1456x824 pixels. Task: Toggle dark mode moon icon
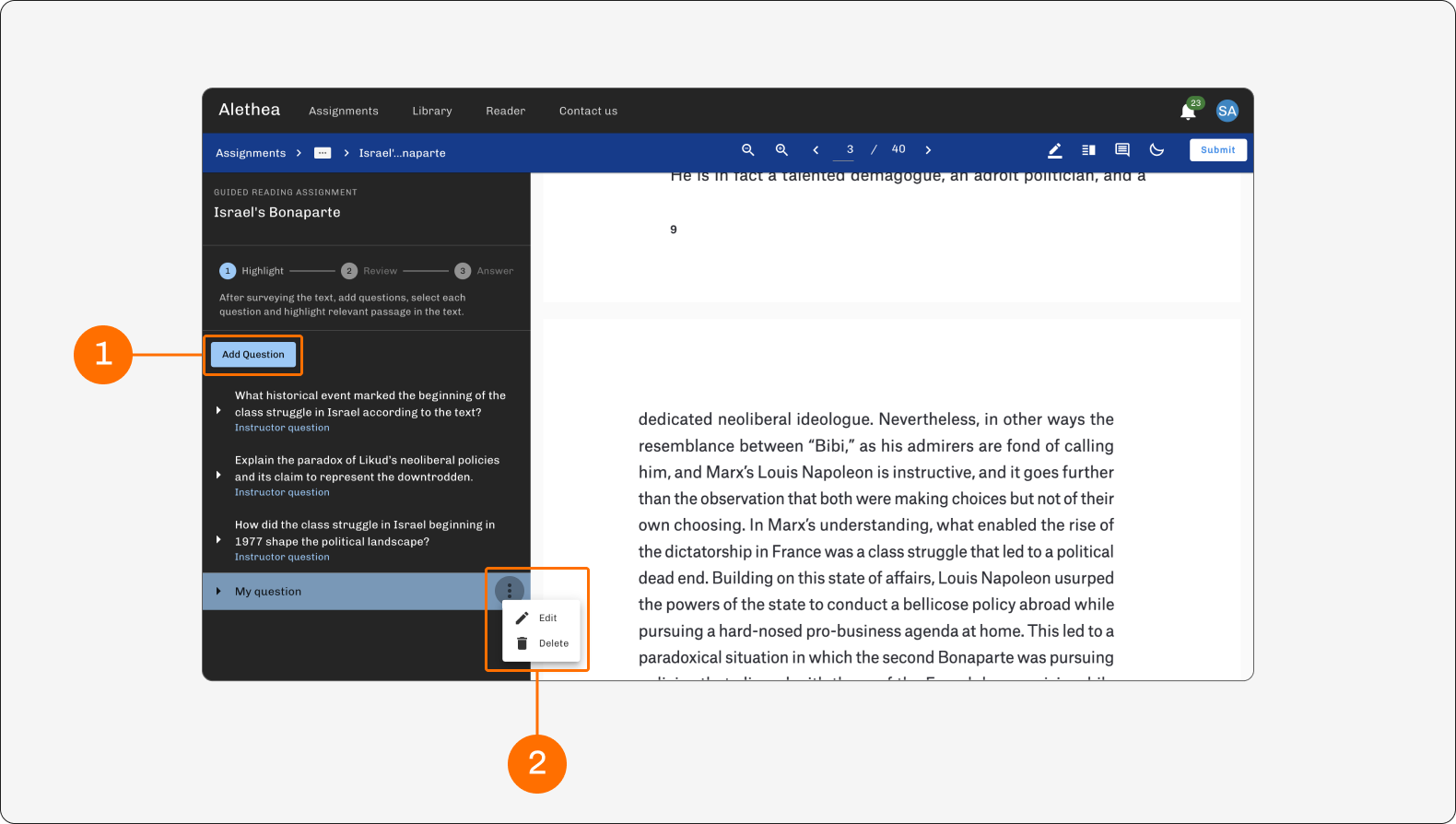(x=1157, y=149)
